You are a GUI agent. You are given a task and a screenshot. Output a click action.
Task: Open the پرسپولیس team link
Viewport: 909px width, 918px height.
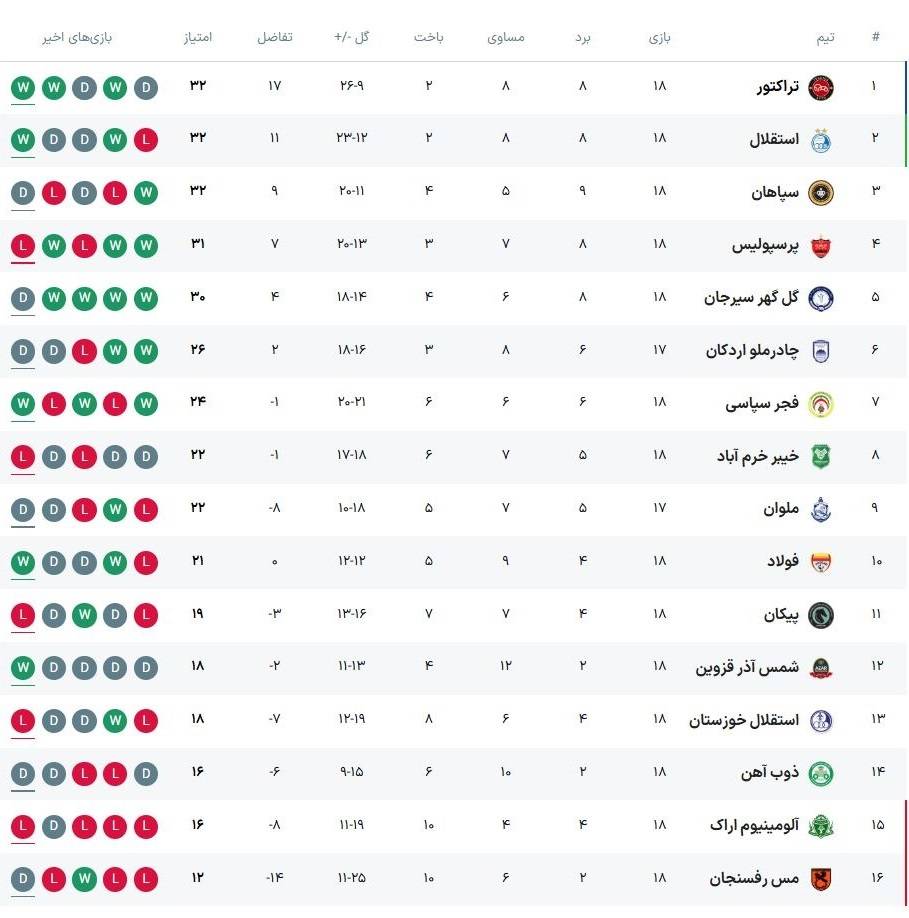[765, 246]
